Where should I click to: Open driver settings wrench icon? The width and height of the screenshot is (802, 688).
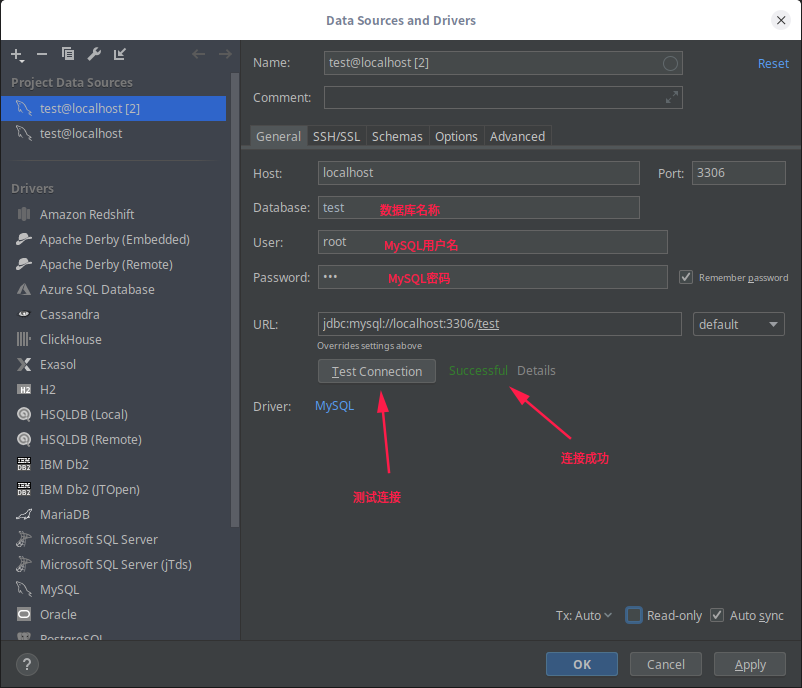tap(94, 54)
